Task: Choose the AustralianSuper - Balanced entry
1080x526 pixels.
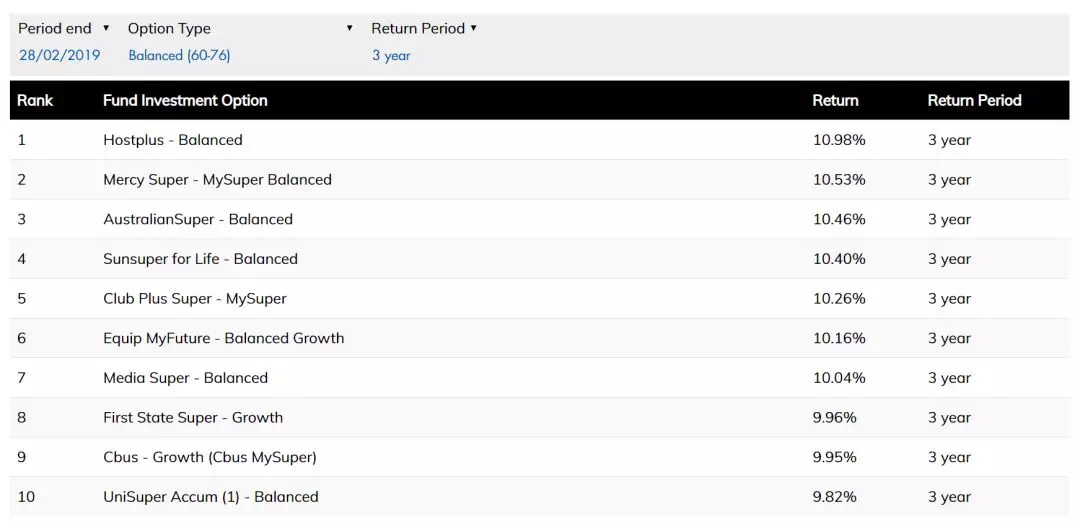Action: (x=540, y=220)
